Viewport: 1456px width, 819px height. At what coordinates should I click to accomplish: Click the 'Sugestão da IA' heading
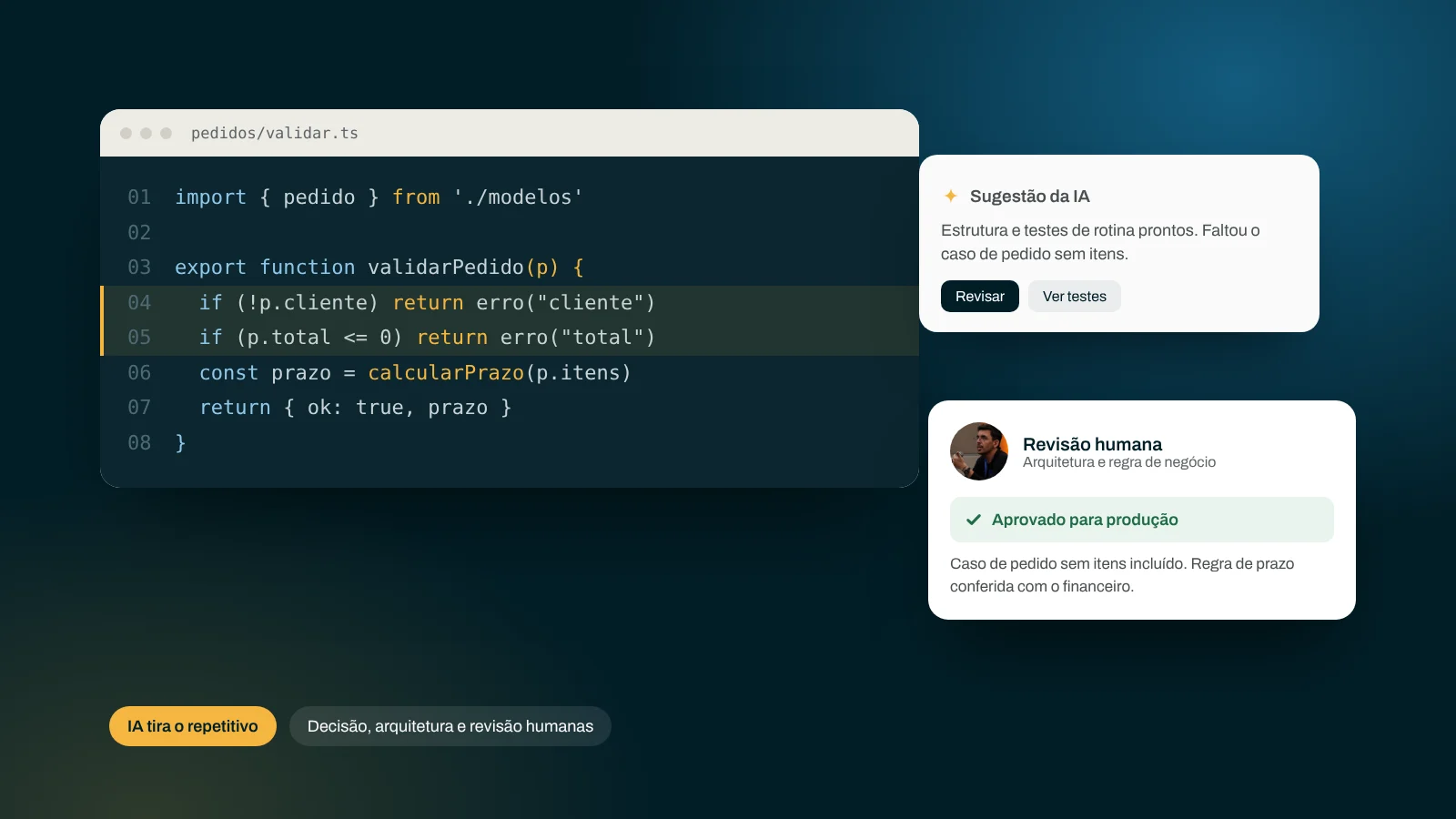(1029, 197)
